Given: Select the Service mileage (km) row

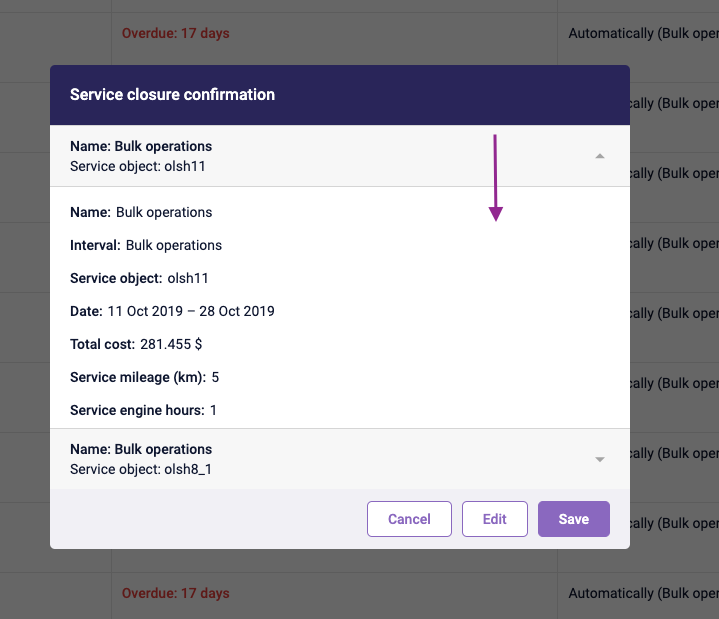Looking at the screenshot, I should pos(144,377).
